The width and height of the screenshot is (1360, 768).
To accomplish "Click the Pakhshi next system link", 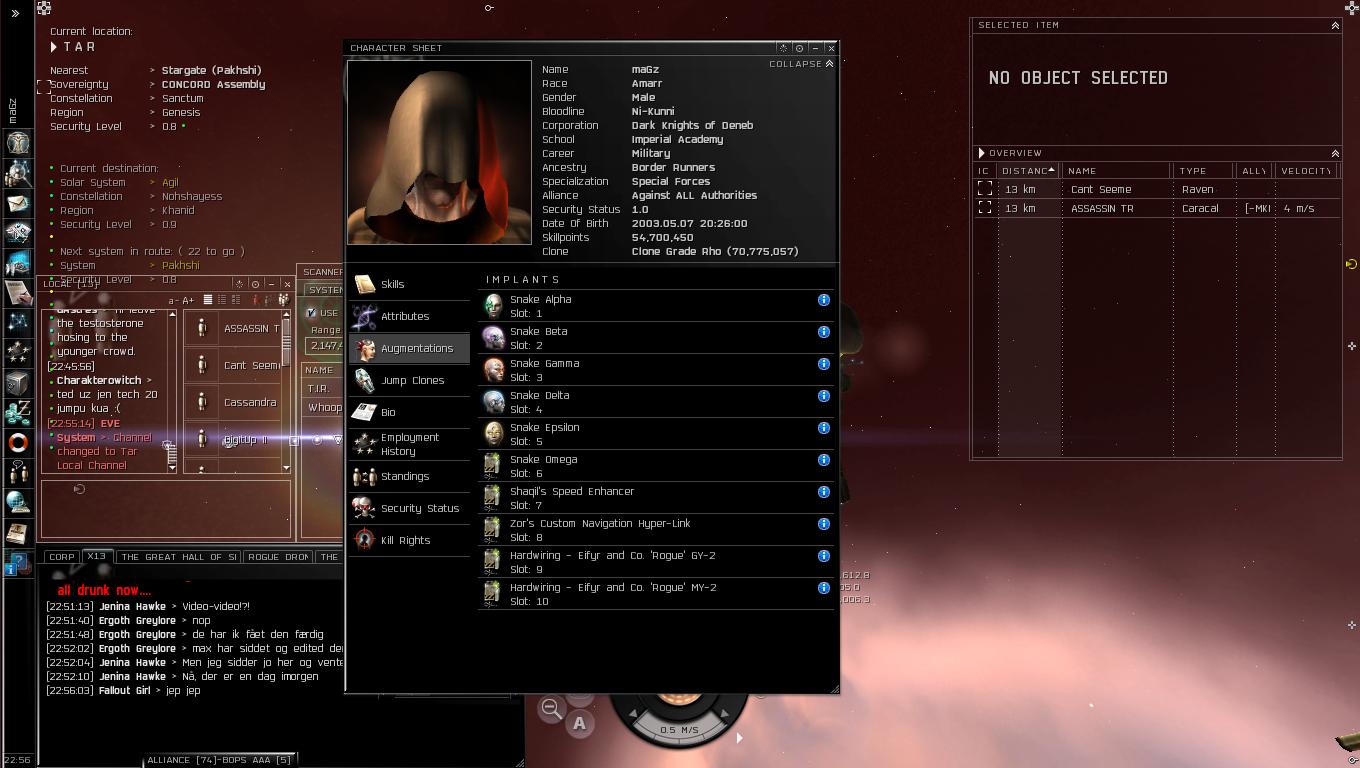I will coord(181,266).
